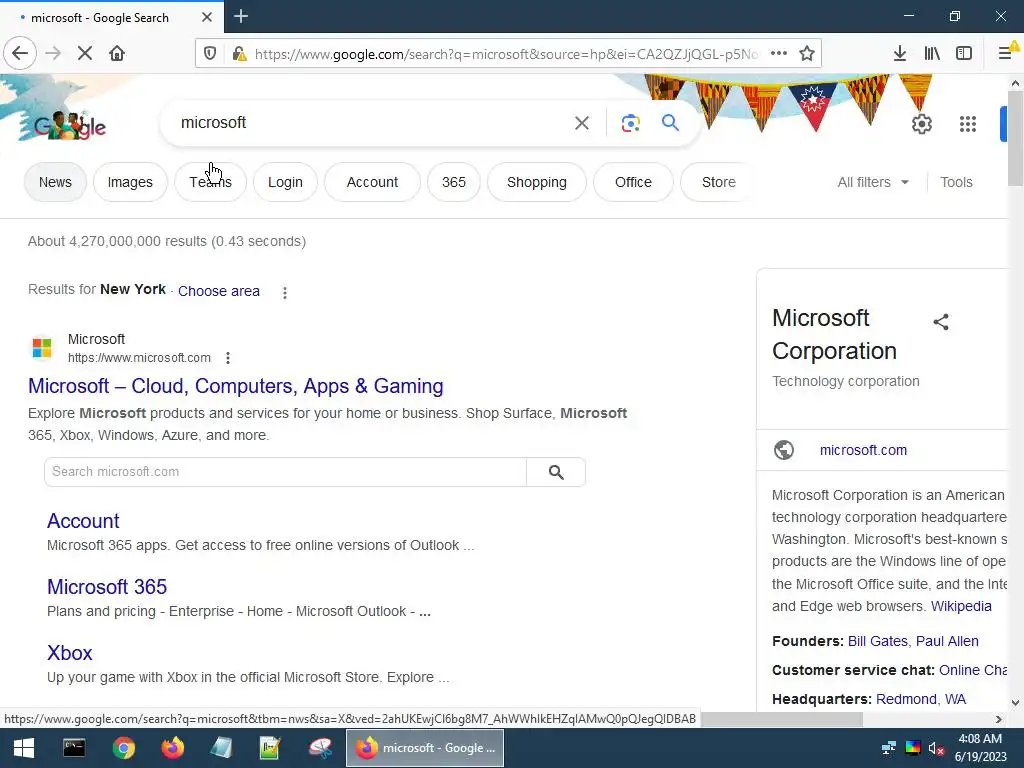Open the Tools search options
This screenshot has width=1024, height=768.
pos(956,182)
